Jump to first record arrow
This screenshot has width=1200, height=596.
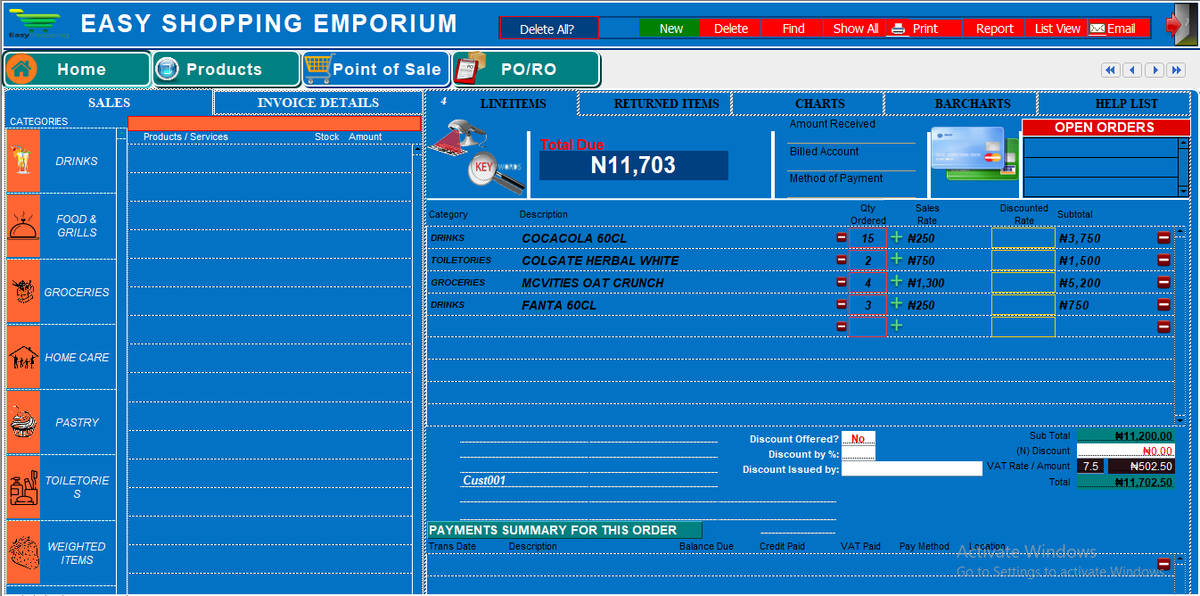(x=1110, y=70)
